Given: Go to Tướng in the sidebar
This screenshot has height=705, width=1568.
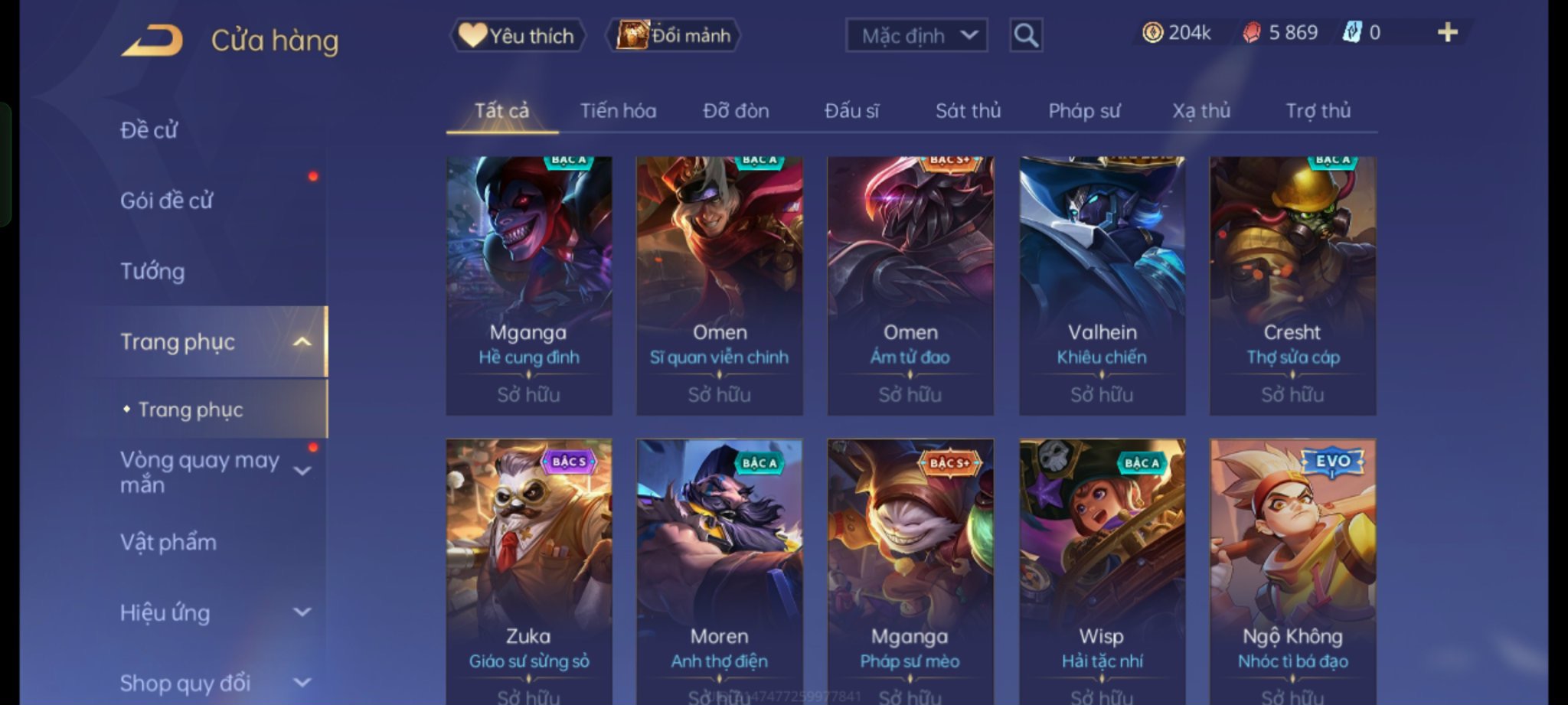Looking at the screenshot, I should click(152, 271).
